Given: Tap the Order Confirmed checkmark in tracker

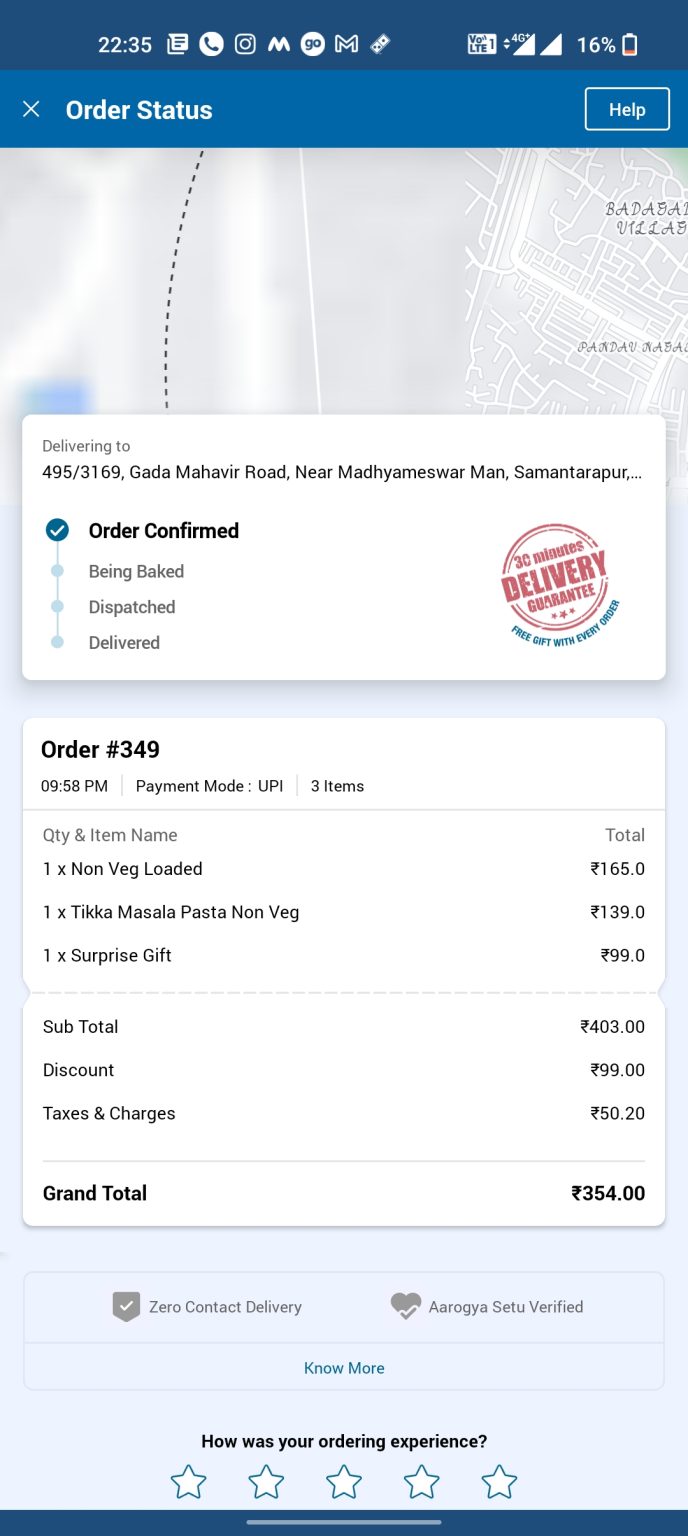Looking at the screenshot, I should pyautogui.click(x=58, y=531).
